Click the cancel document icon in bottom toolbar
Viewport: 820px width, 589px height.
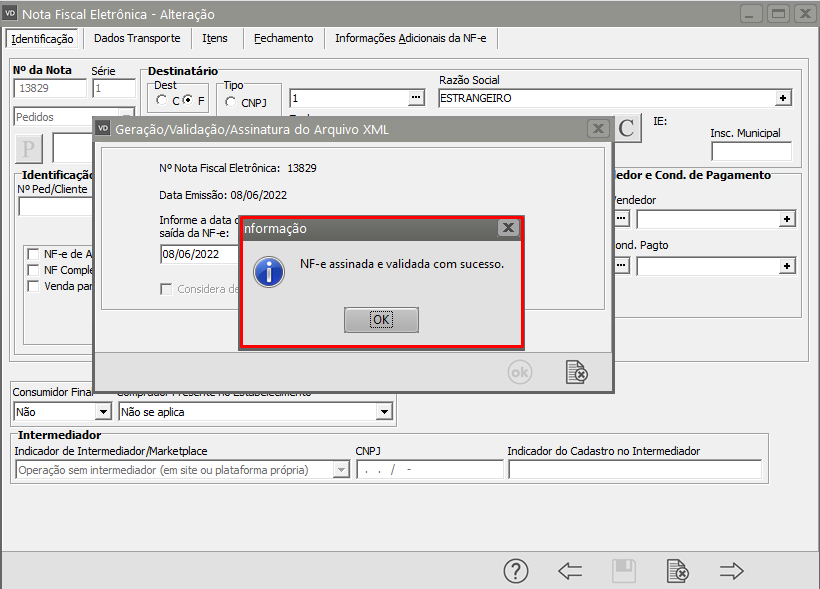click(x=678, y=571)
